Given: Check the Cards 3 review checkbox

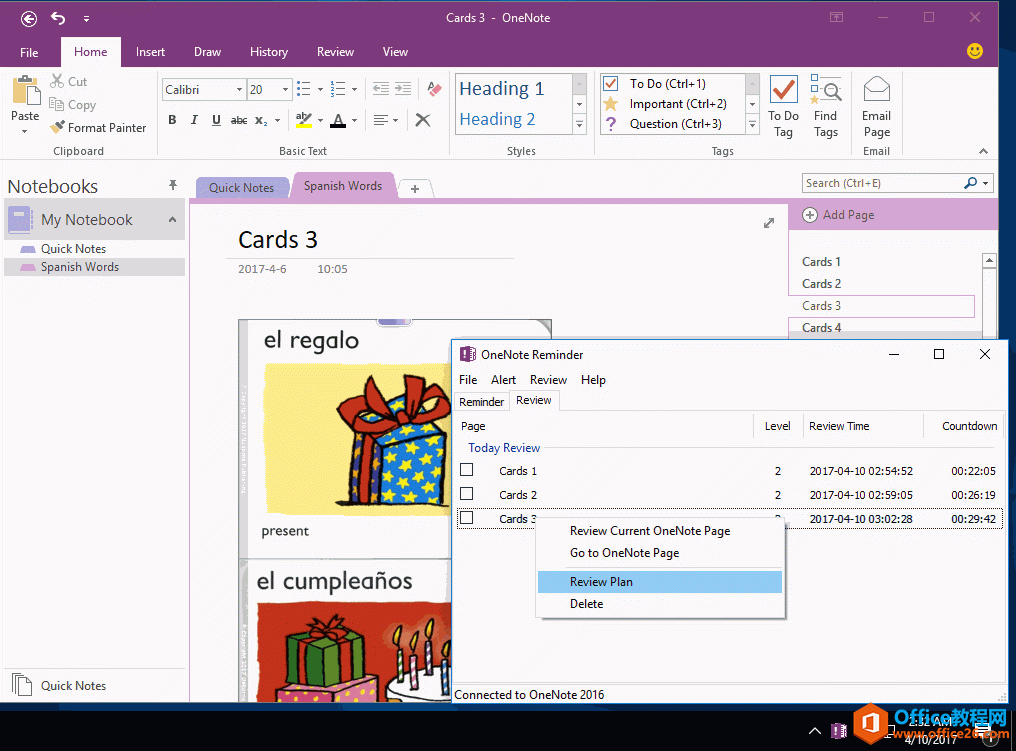Looking at the screenshot, I should (x=467, y=518).
